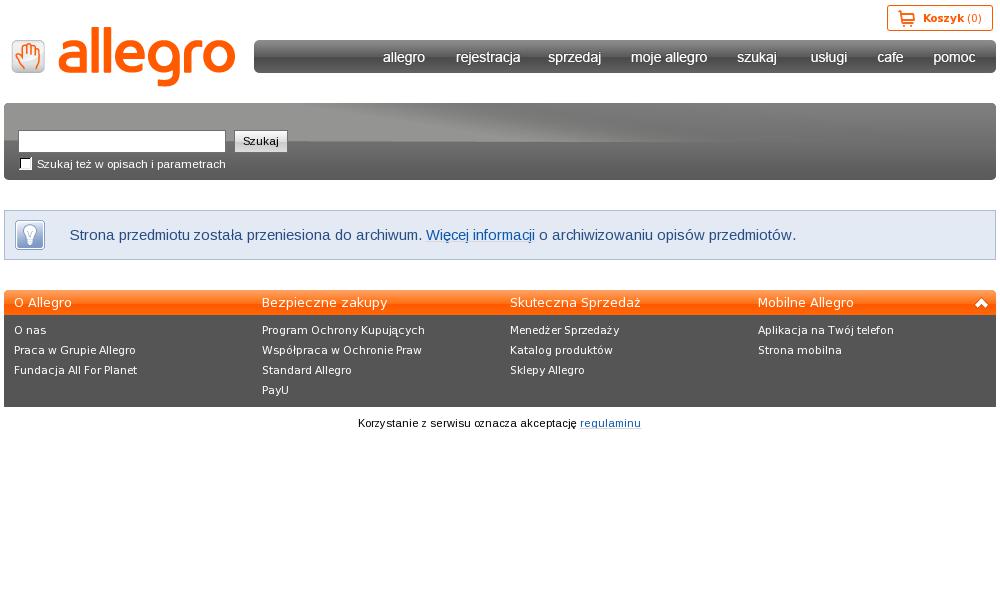
Task: Open the pomoc menu item
Action: click(954, 57)
